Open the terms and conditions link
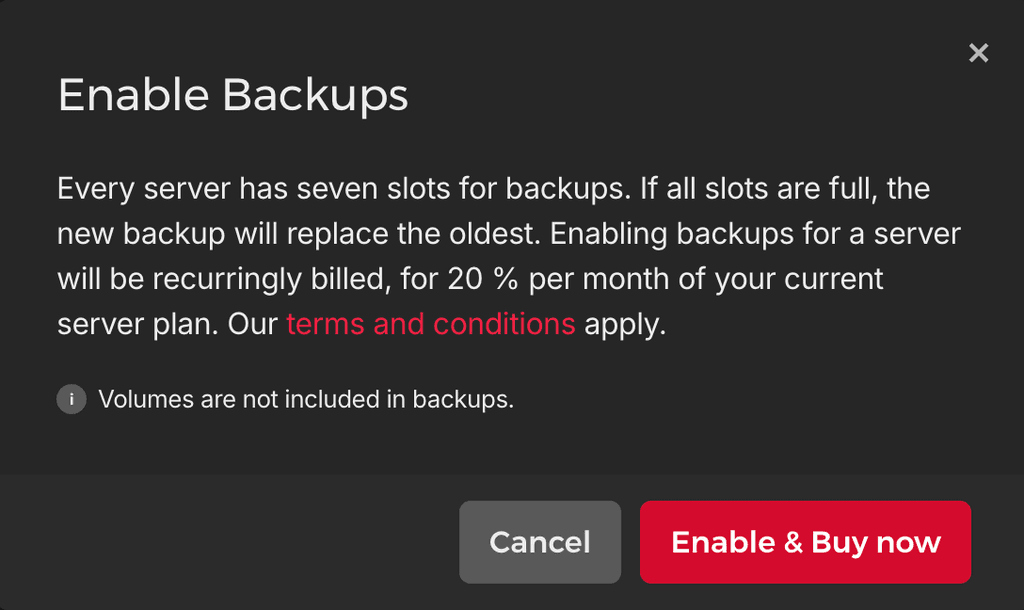Image resolution: width=1024 pixels, height=610 pixels. [430, 324]
